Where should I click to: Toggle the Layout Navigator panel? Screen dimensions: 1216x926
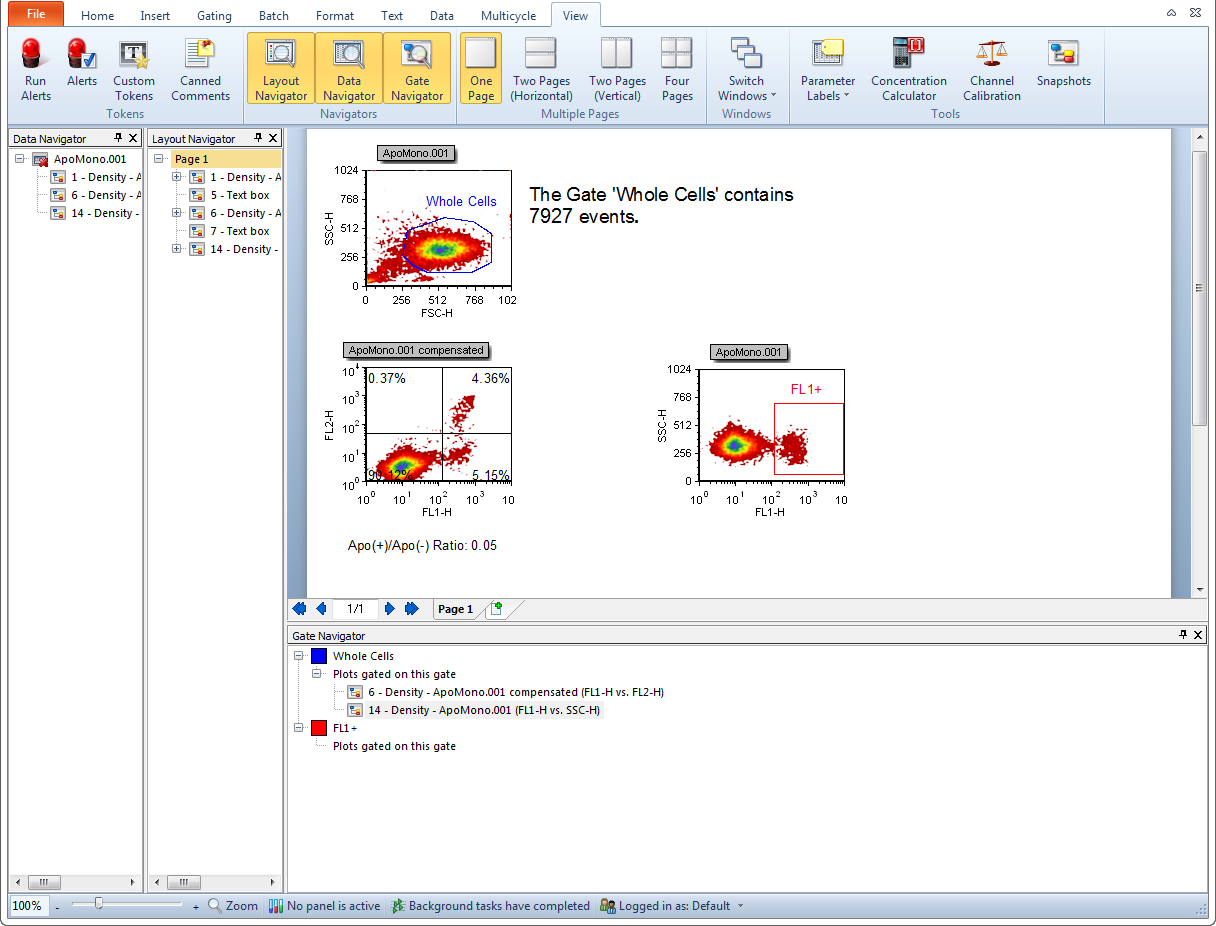[x=281, y=69]
